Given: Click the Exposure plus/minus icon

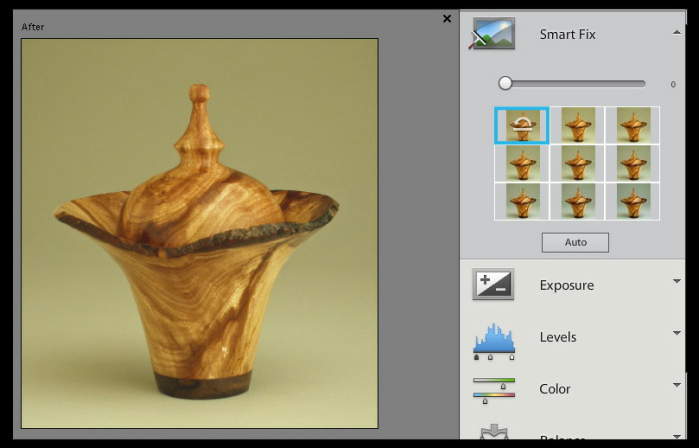Looking at the screenshot, I should pos(493,285).
